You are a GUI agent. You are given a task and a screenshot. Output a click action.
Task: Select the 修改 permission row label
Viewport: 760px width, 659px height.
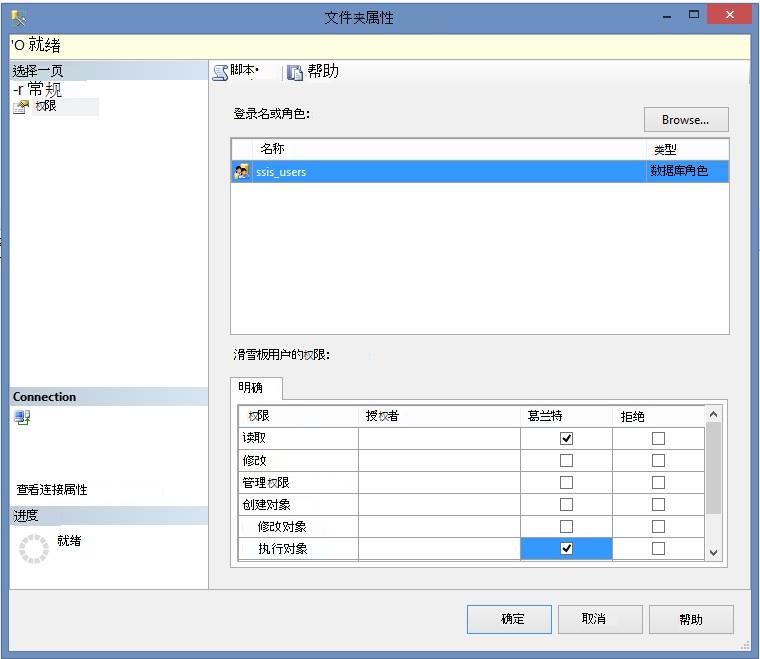tap(254, 460)
